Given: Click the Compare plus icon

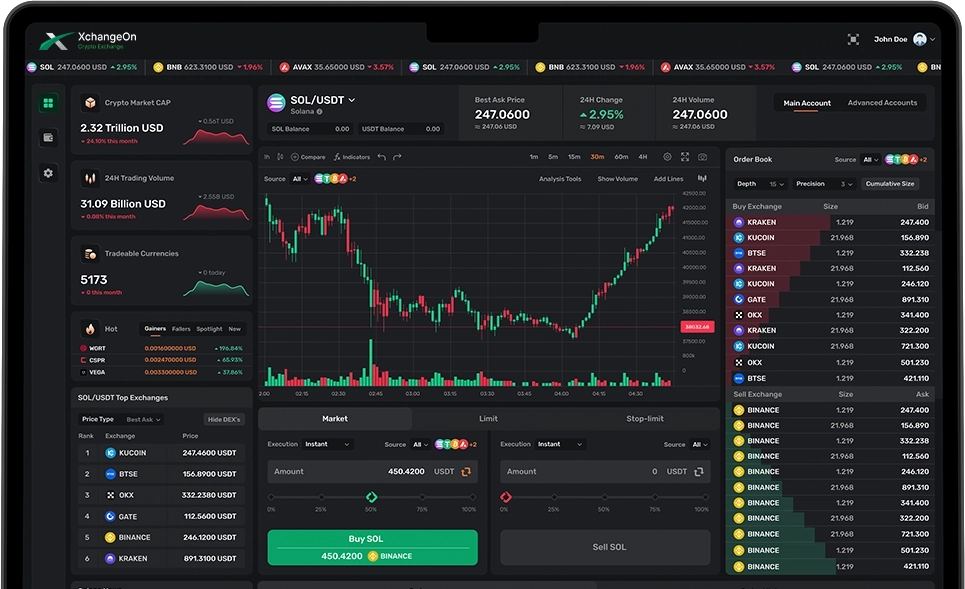Looking at the screenshot, I should pos(294,157).
